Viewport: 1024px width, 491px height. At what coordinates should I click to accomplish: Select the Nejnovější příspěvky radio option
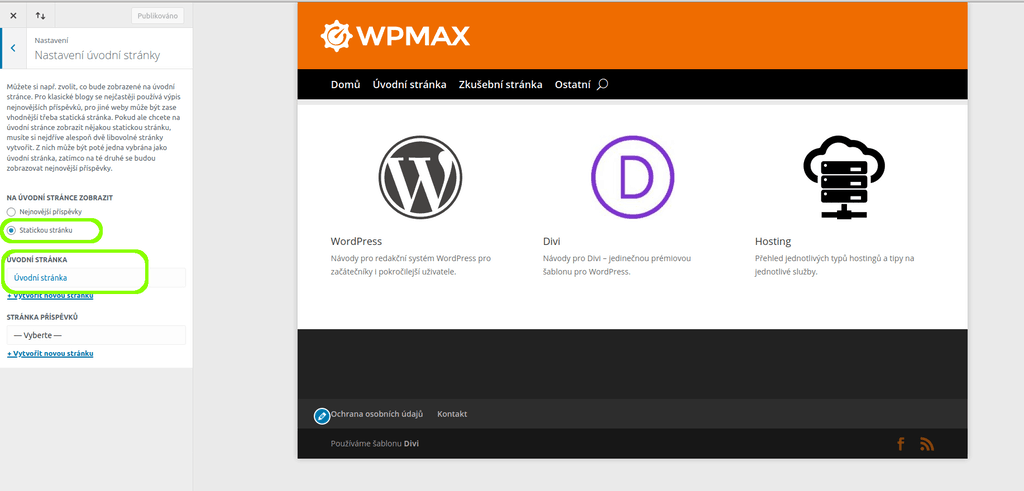pos(11,212)
